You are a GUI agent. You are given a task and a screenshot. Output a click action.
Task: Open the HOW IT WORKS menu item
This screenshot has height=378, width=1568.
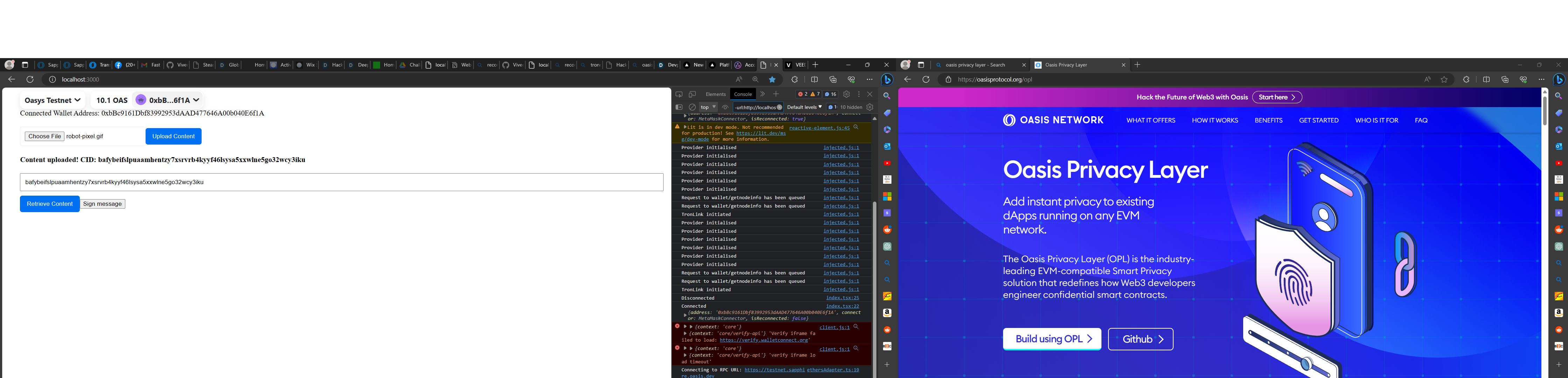pos(1214,120)
